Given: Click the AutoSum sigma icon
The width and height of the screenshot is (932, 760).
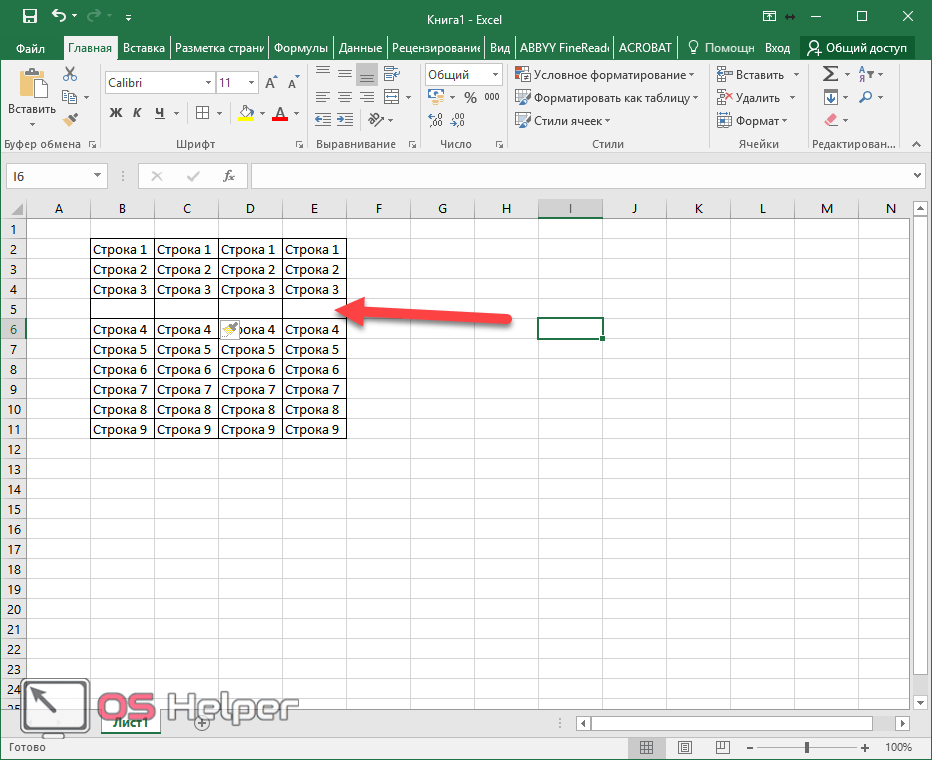Looking at the screenshot, I should click(830, 75).
